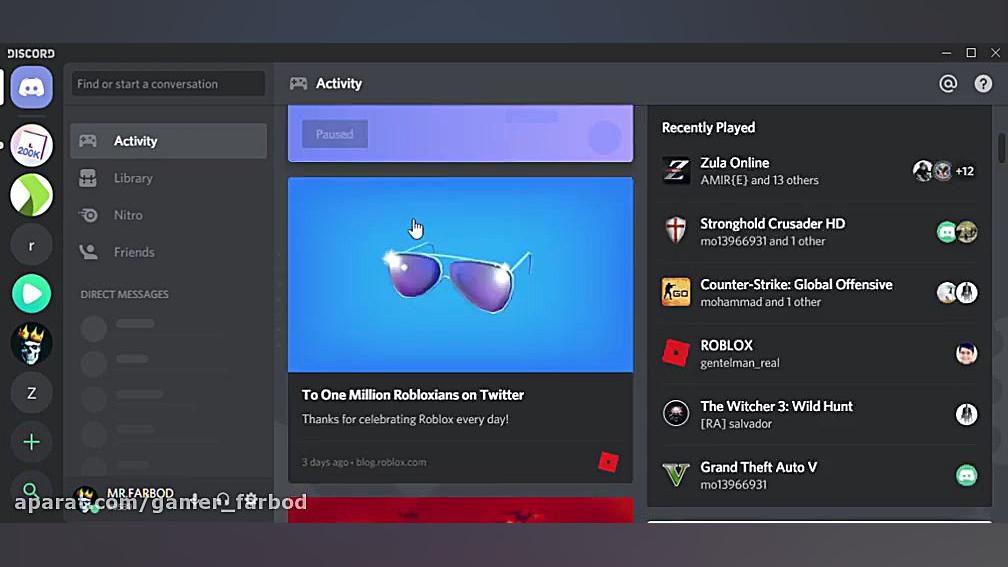Click player avatars beside Stronghold Crusader HD

pos(957,231)
